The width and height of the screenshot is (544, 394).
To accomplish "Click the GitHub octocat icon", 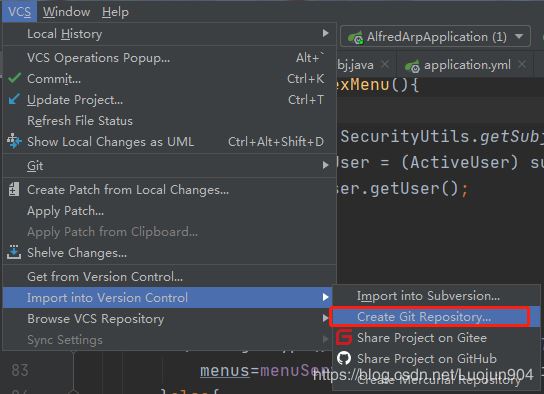I will pyautogui.click(x=344, y=358).
